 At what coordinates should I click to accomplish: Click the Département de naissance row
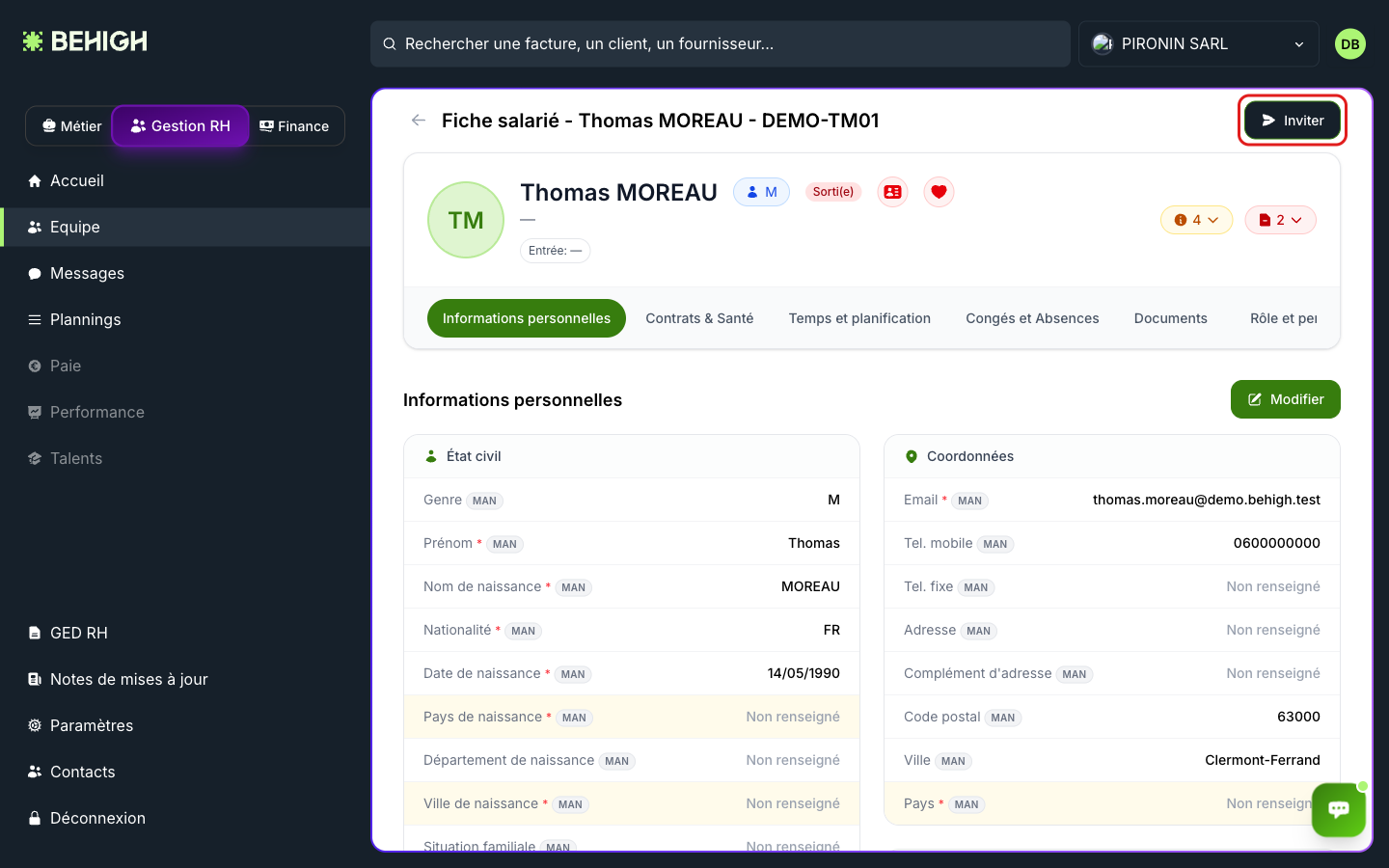tap(632, 760)
